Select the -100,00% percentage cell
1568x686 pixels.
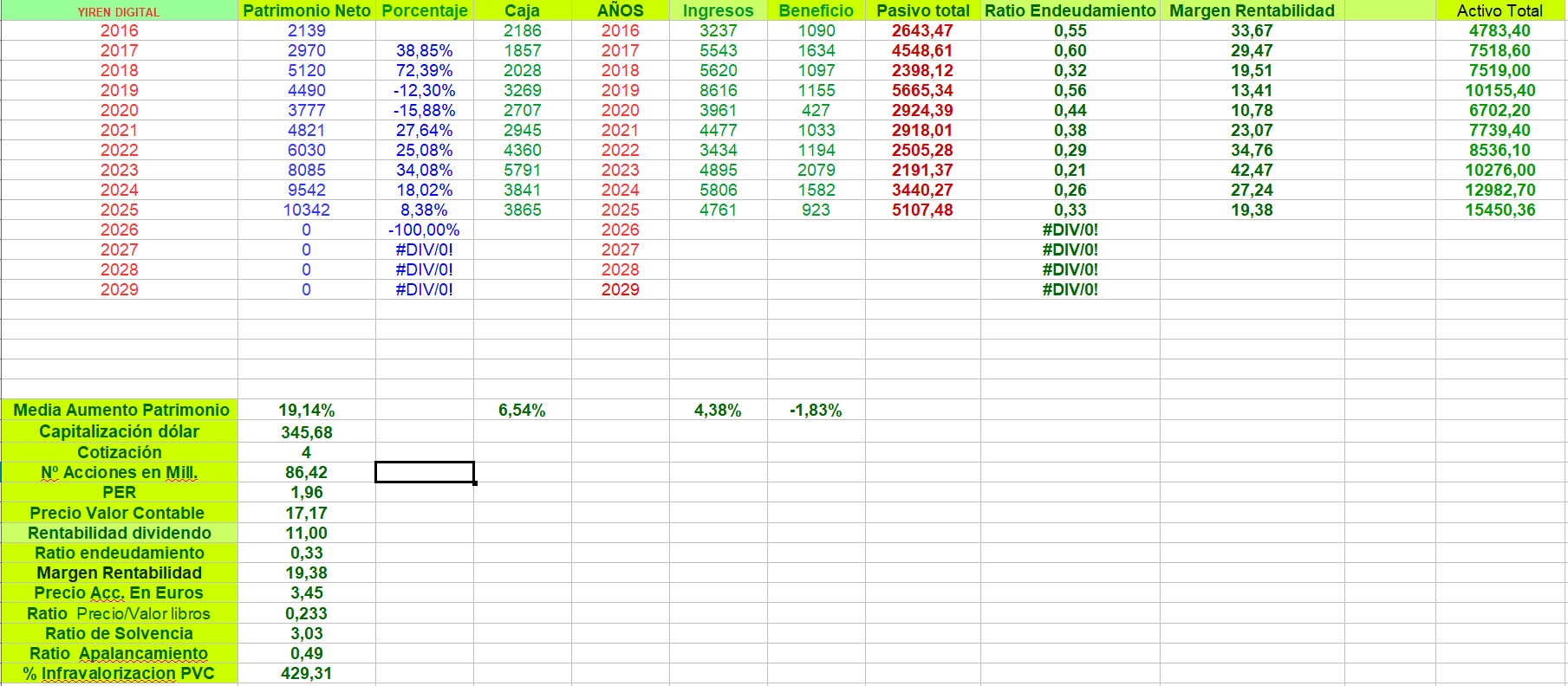(x=424, y=230)
